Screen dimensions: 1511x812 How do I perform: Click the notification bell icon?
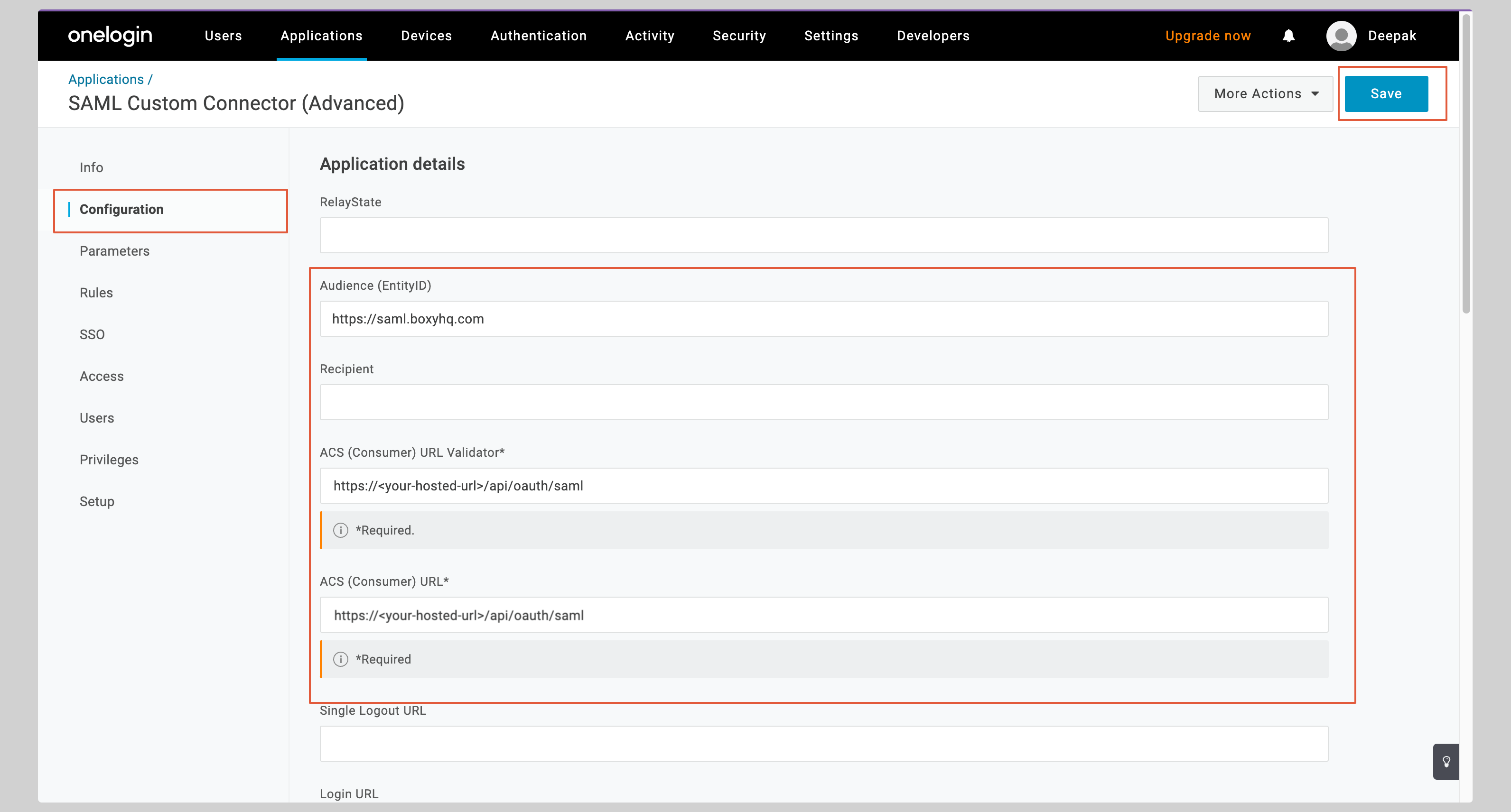click(x=1288, y=36)
